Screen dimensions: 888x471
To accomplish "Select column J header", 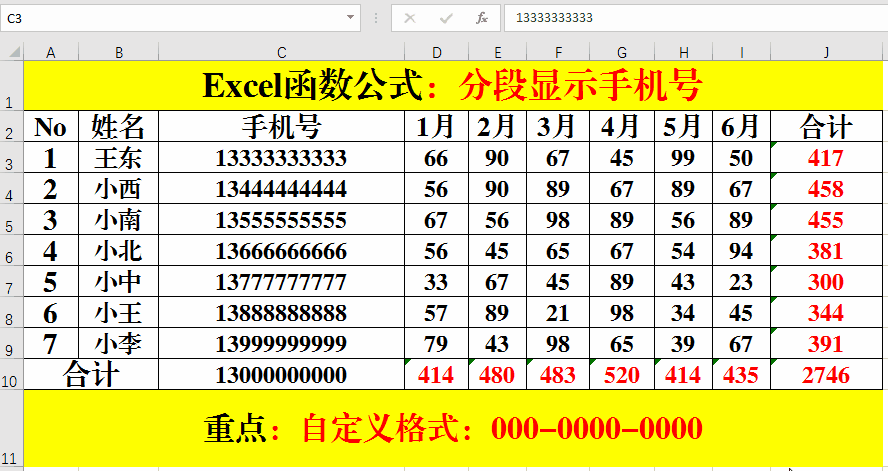I will [x=827, y=53].
